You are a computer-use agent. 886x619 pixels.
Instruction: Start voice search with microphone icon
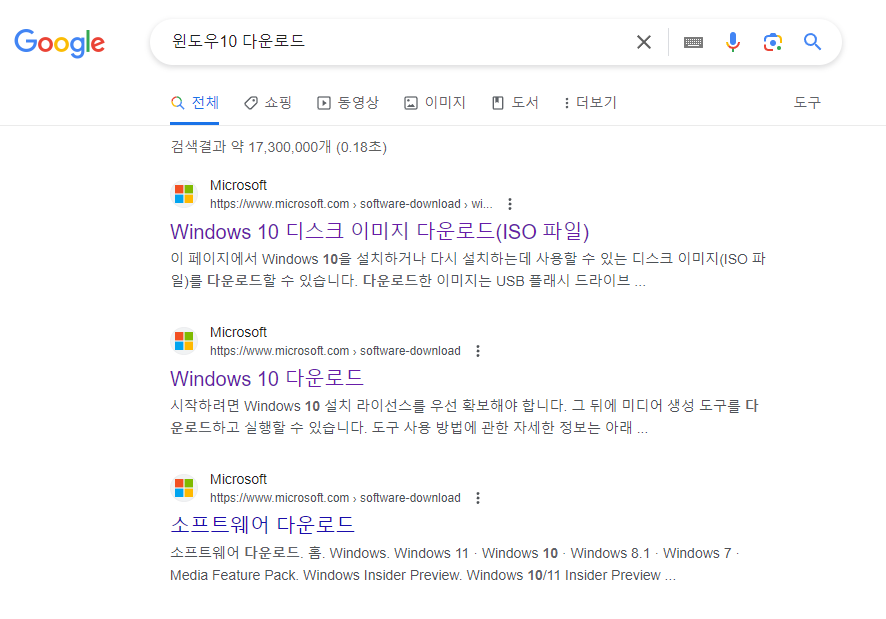pos(733,42)
